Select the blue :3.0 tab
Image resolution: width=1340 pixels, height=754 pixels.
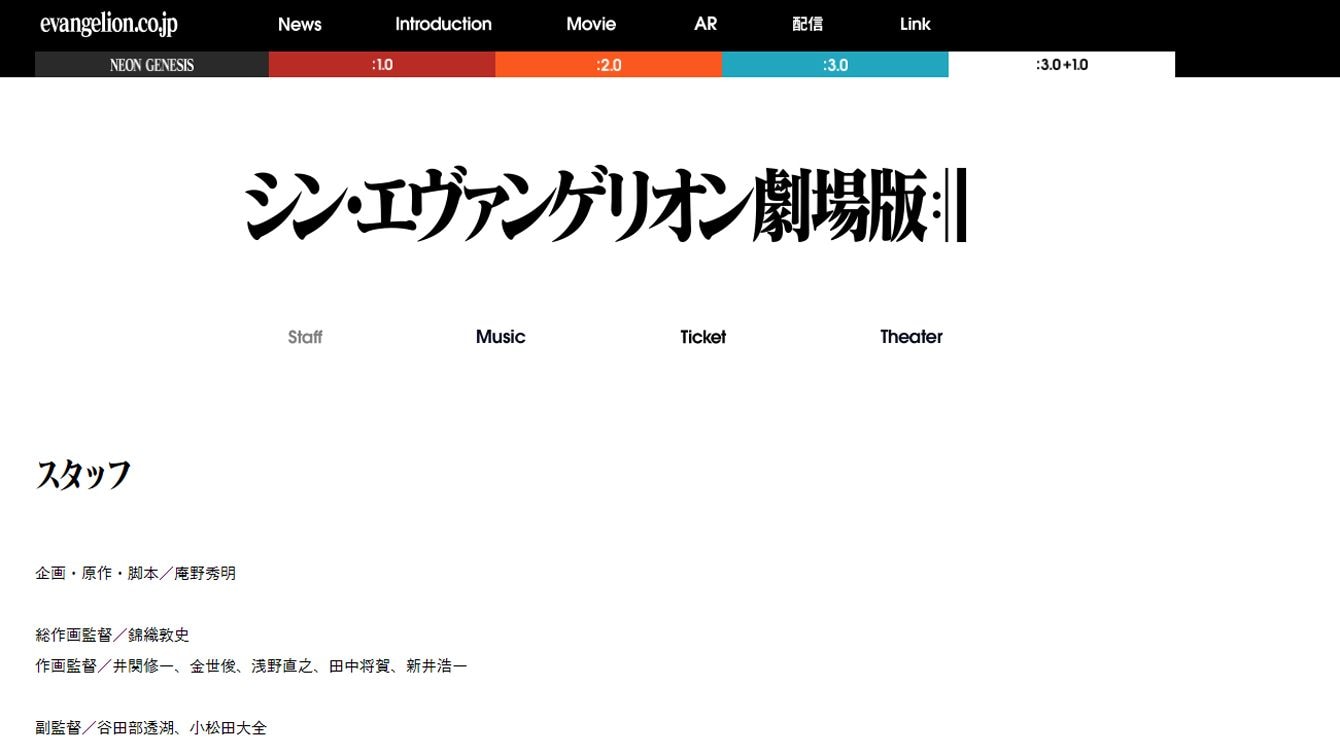pyautogui.click(x=835, y=65)
